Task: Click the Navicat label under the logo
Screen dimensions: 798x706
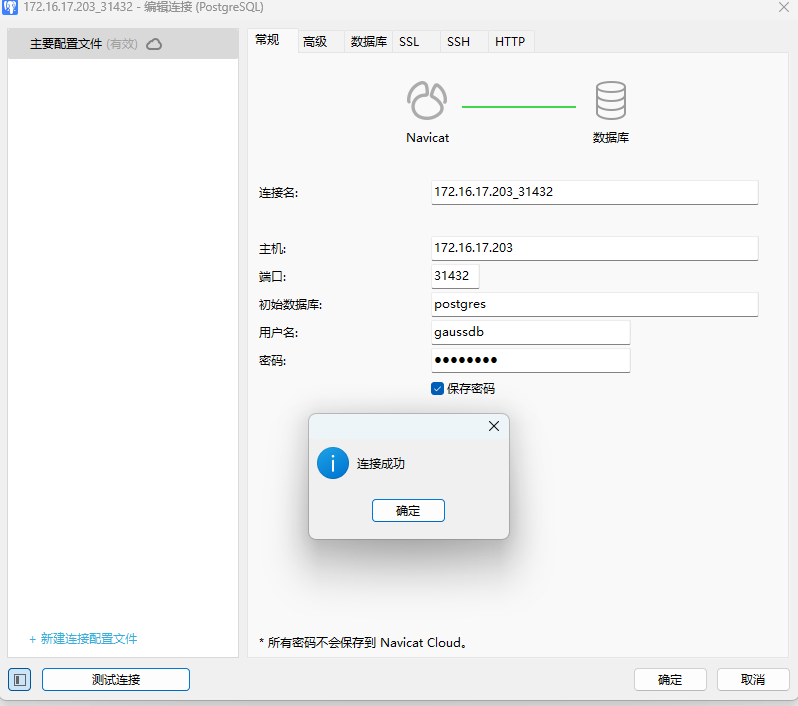Action: 428,138
